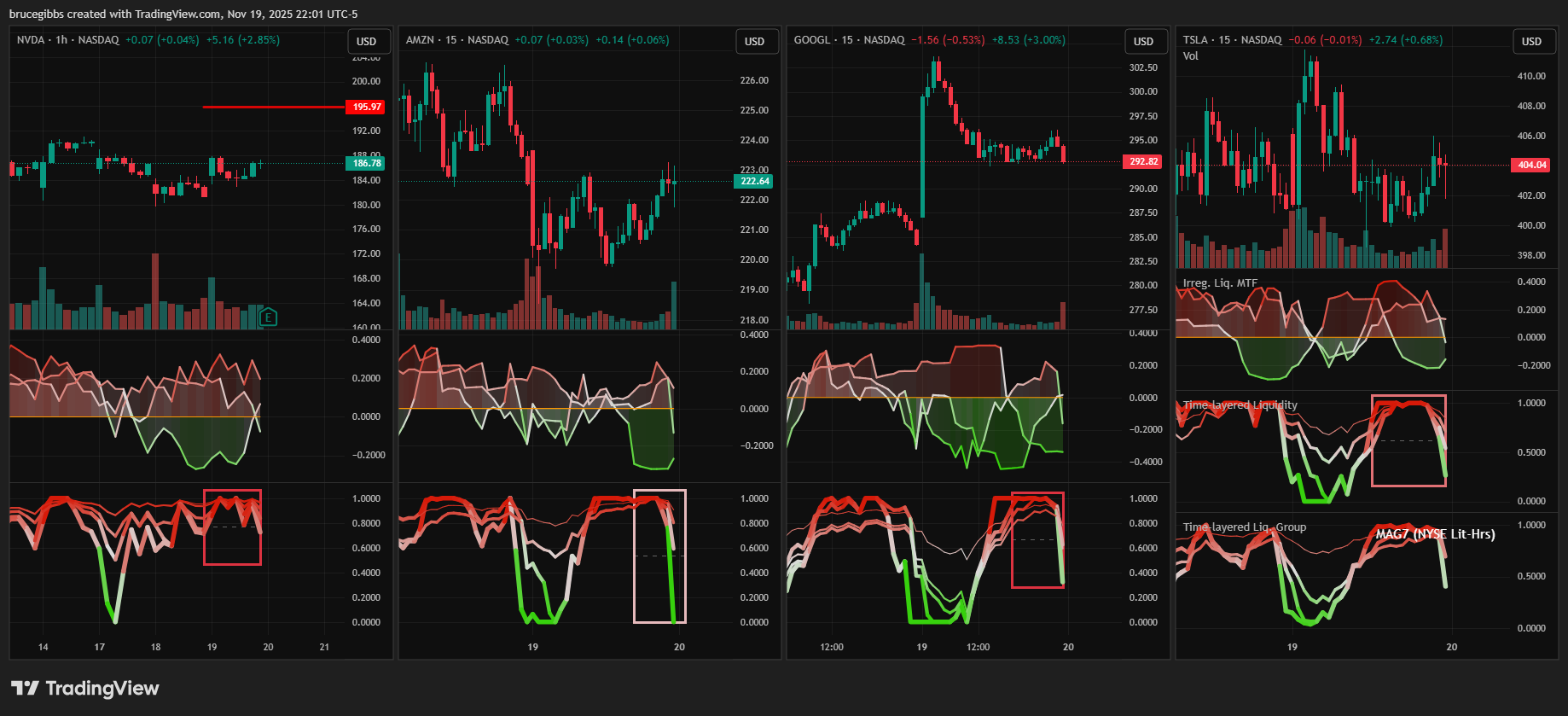Click the GOOGL 15 NASDAQ symbol title
The image size is (1568, 716).
[849, 40]
